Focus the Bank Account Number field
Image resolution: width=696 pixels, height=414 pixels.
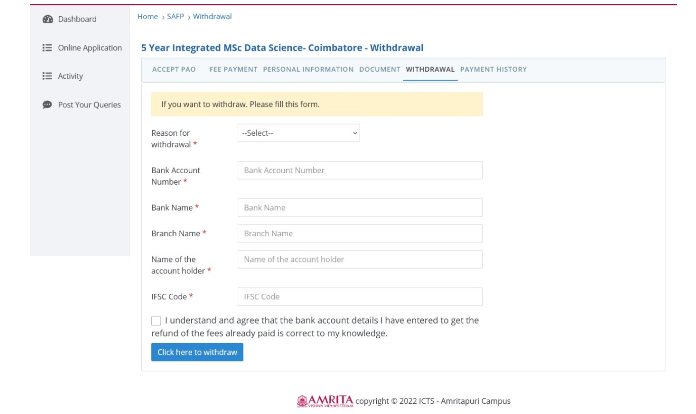point(360,170)
